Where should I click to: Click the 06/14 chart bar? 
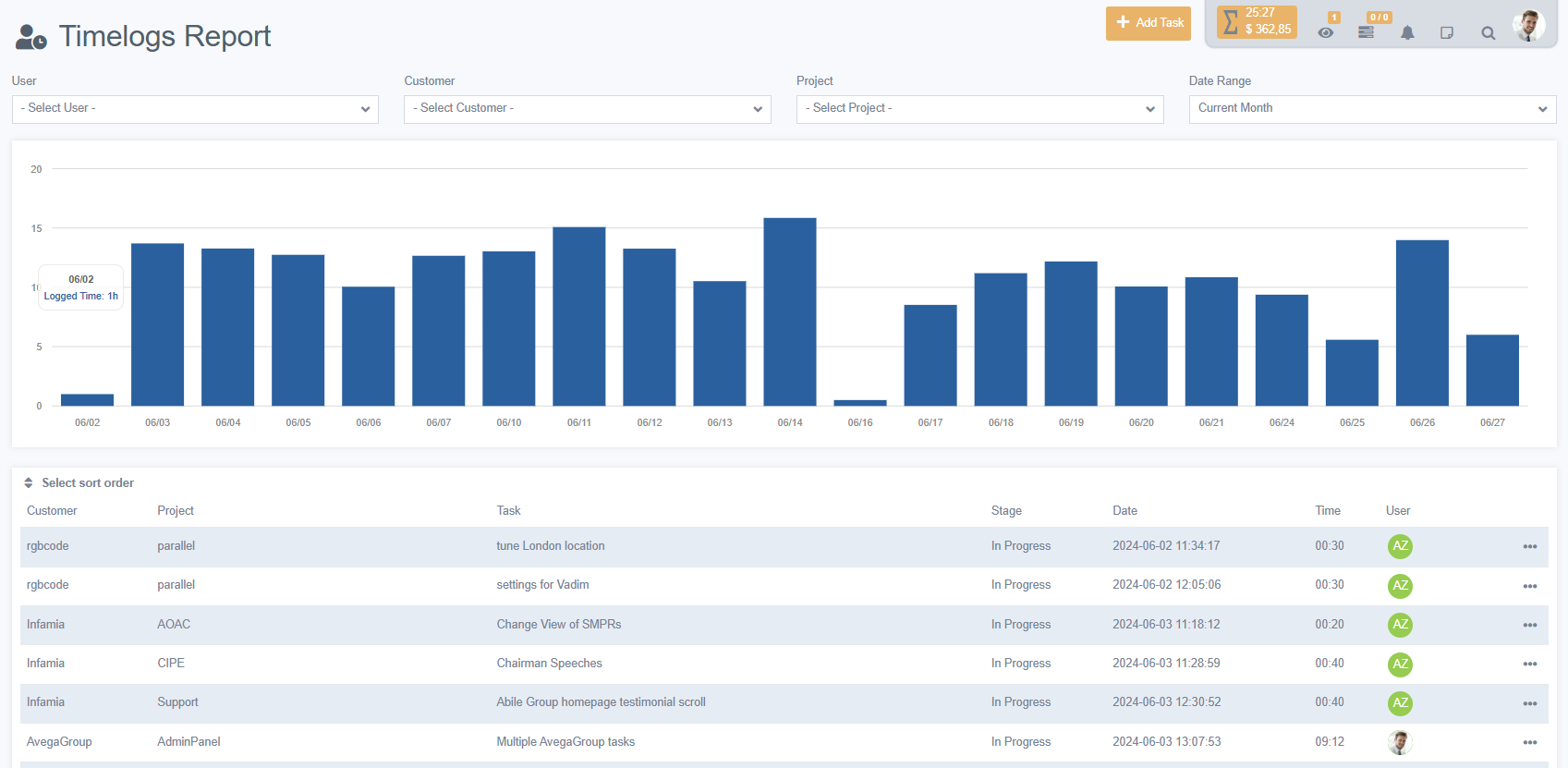pos(790,311)
